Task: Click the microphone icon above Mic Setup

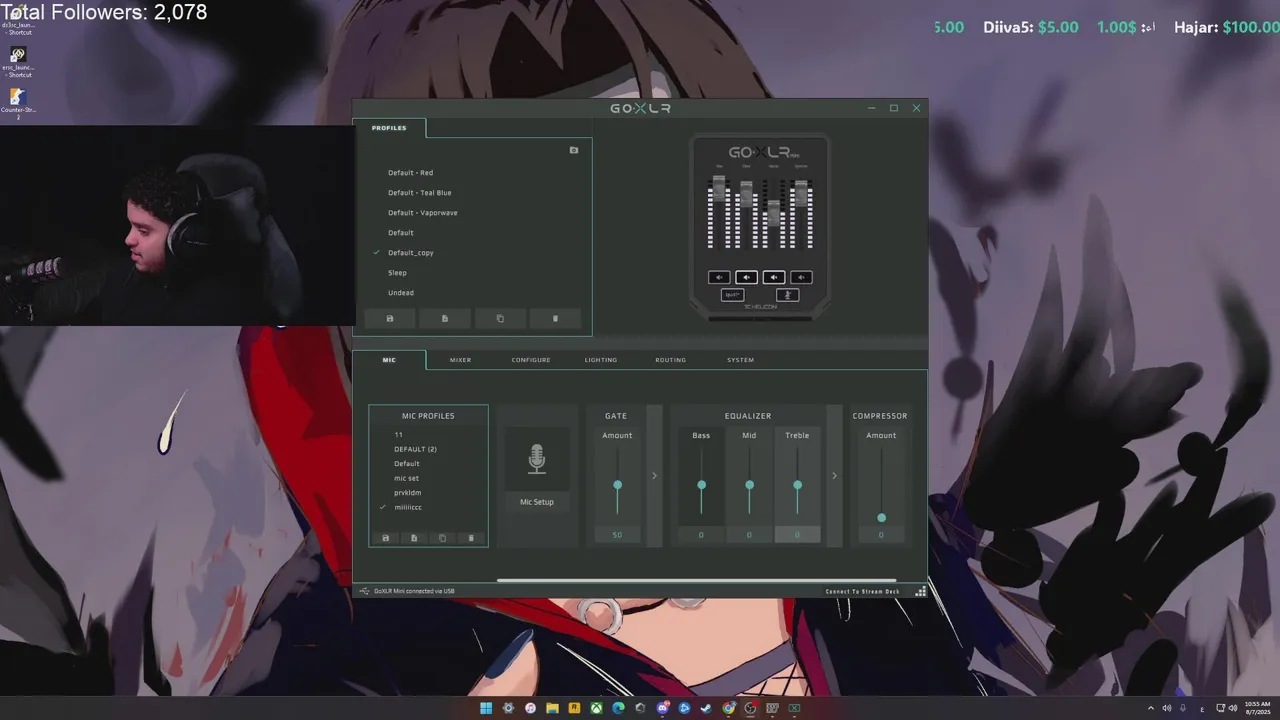Action: tap(537, 459)
